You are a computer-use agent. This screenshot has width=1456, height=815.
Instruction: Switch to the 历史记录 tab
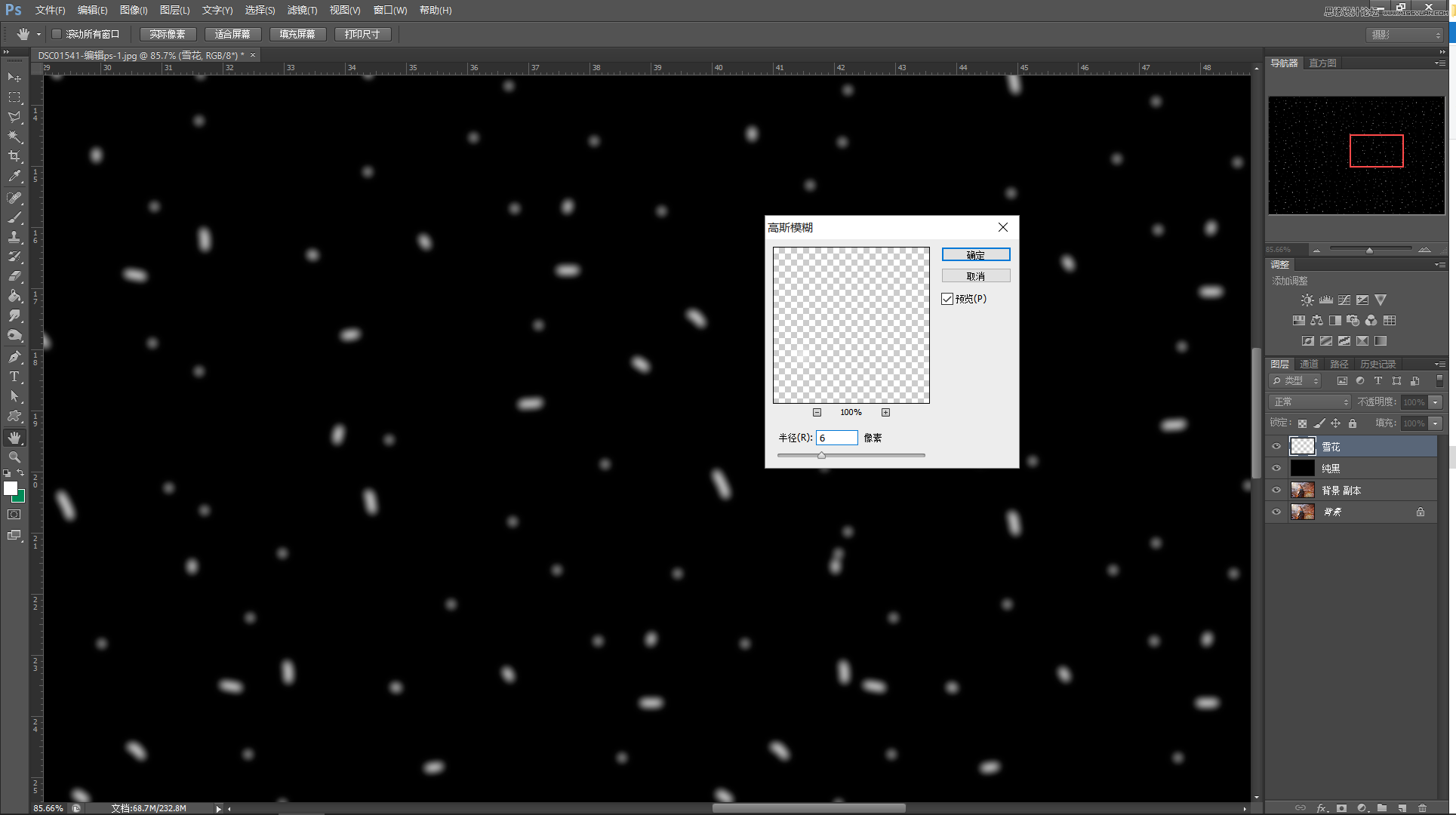coord(1378,364)
